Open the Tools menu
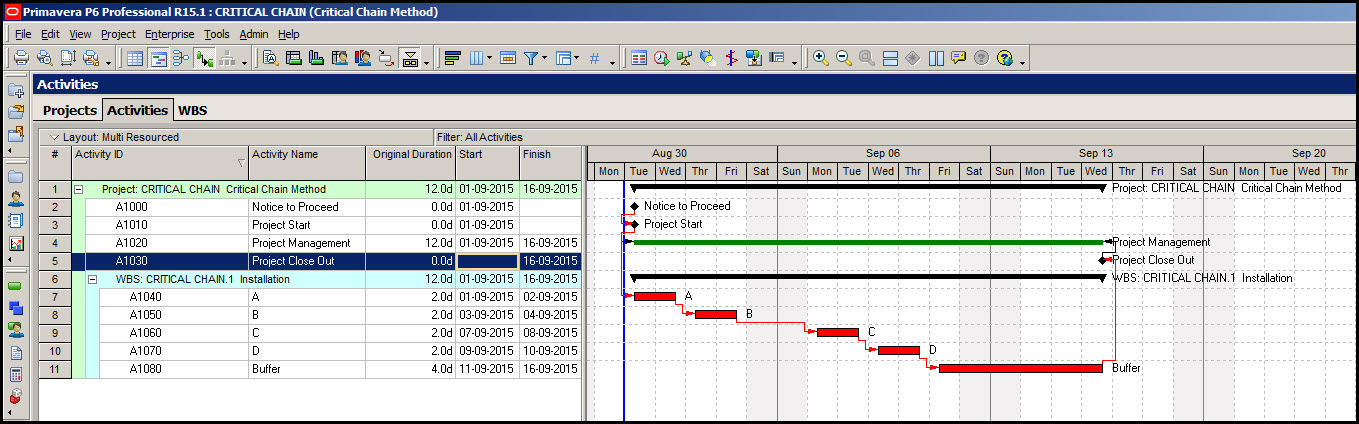Image resolution: width=1359 pixels, height=424 pixels. point(217,34)
